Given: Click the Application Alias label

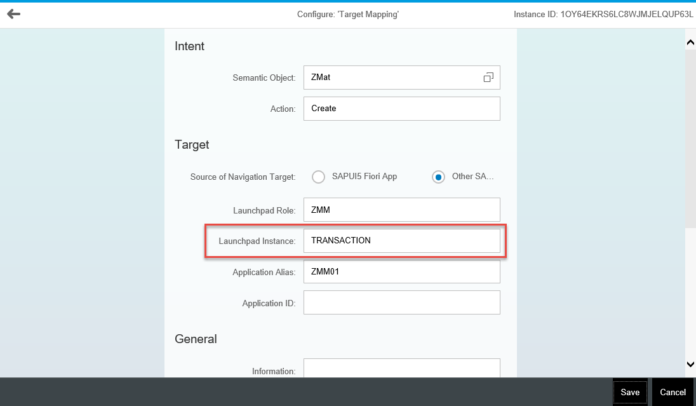Looking at the screenshot, I should 264,272.
